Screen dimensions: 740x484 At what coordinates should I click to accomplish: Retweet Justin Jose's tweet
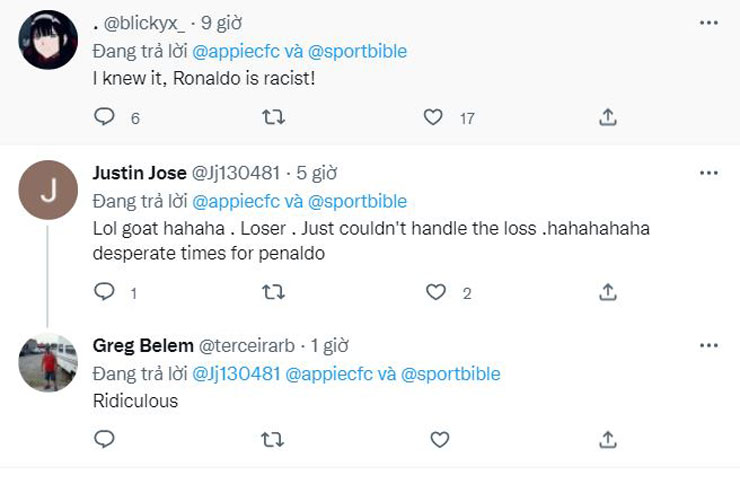click(x=272, y=292)
